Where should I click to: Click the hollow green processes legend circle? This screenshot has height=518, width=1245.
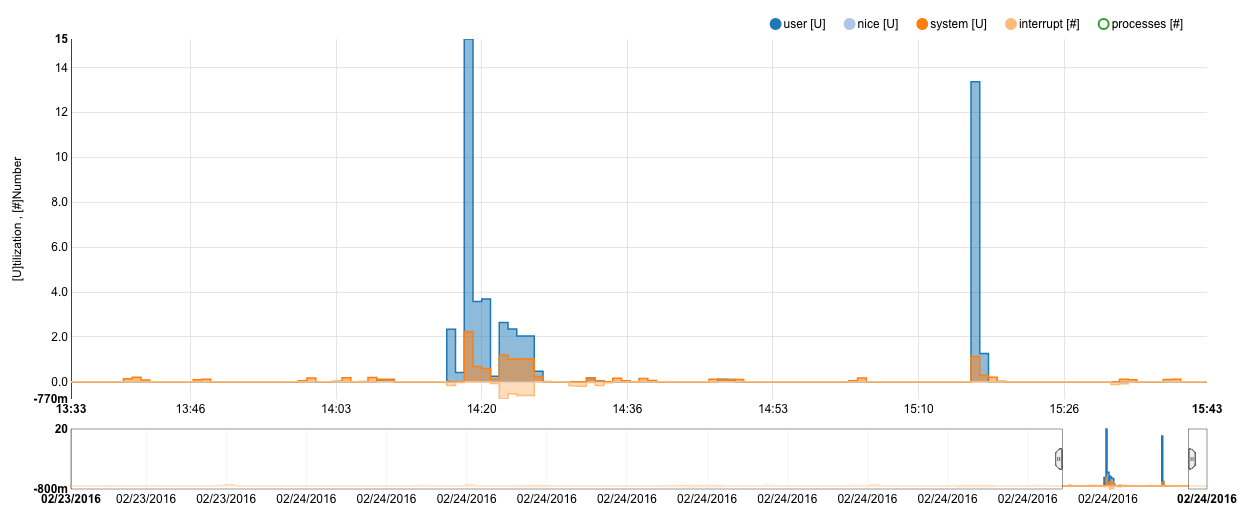coord(1103,24)
